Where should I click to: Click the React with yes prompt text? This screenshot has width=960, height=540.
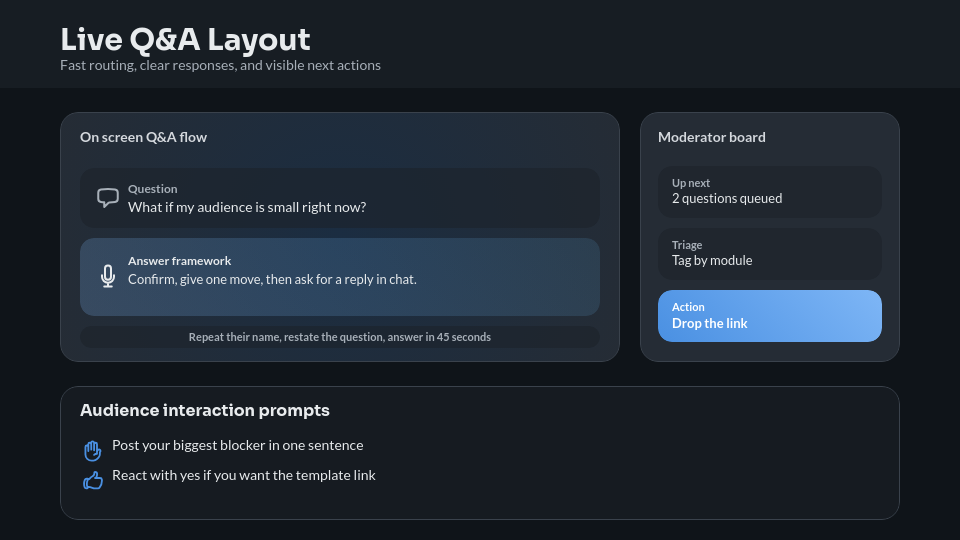coord(243,475)
